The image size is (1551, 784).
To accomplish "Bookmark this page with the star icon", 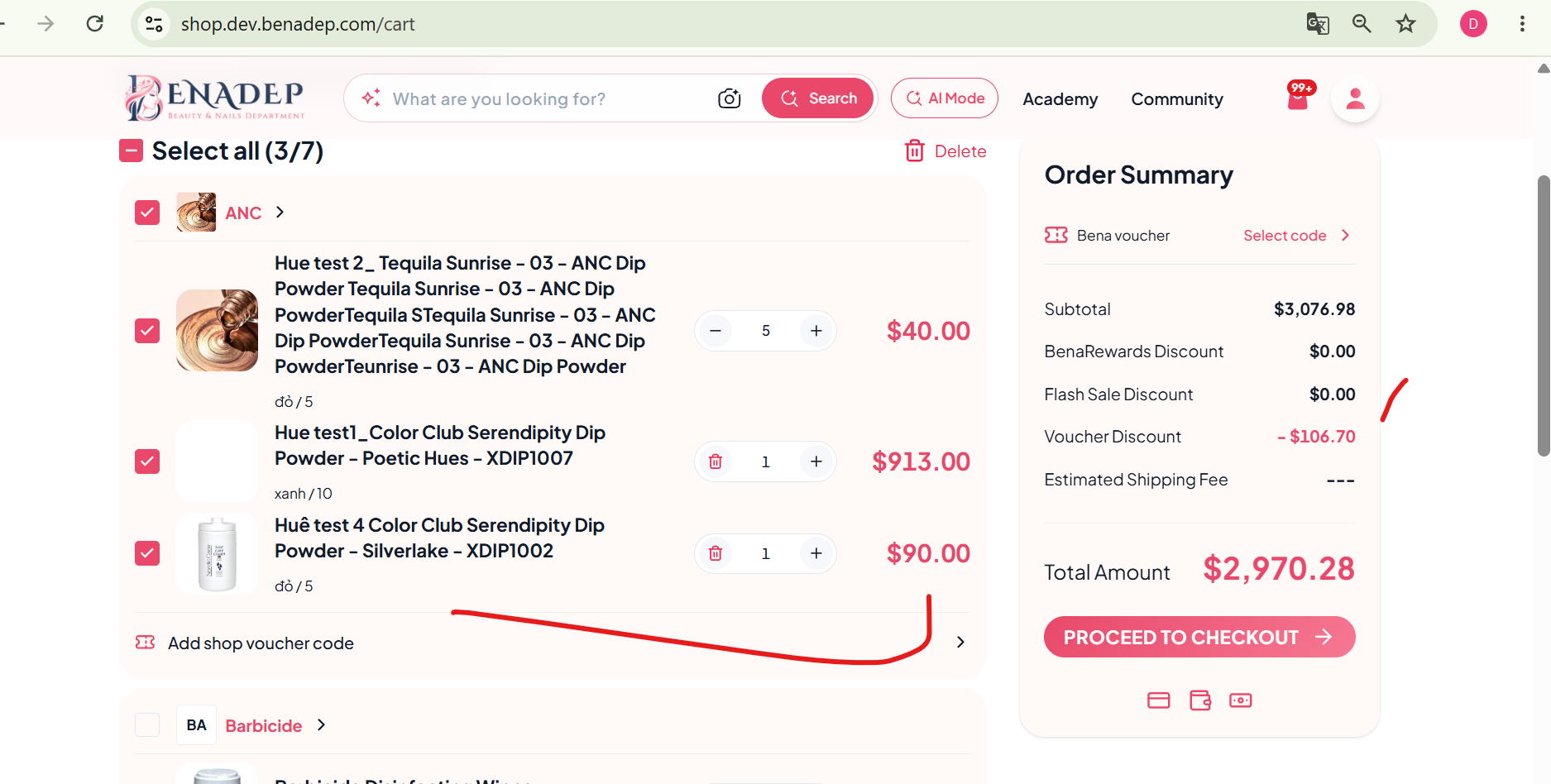I will click(x=1405, y=24).
